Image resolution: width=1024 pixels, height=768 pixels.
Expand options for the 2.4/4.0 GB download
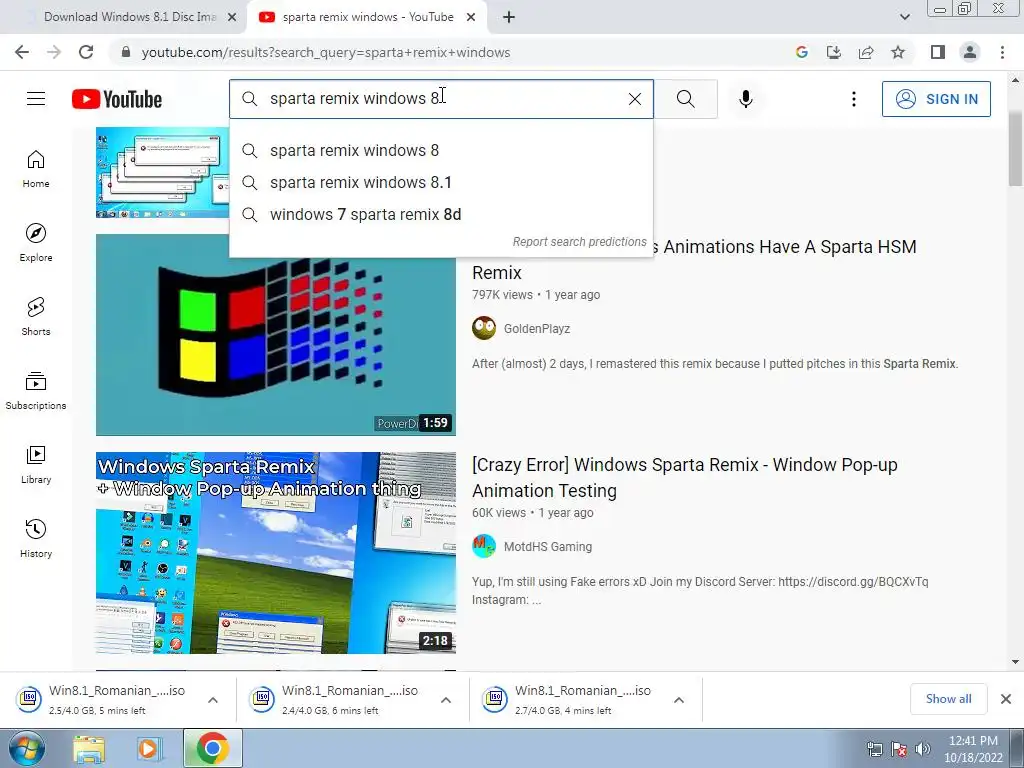click(x=446, y=699)
